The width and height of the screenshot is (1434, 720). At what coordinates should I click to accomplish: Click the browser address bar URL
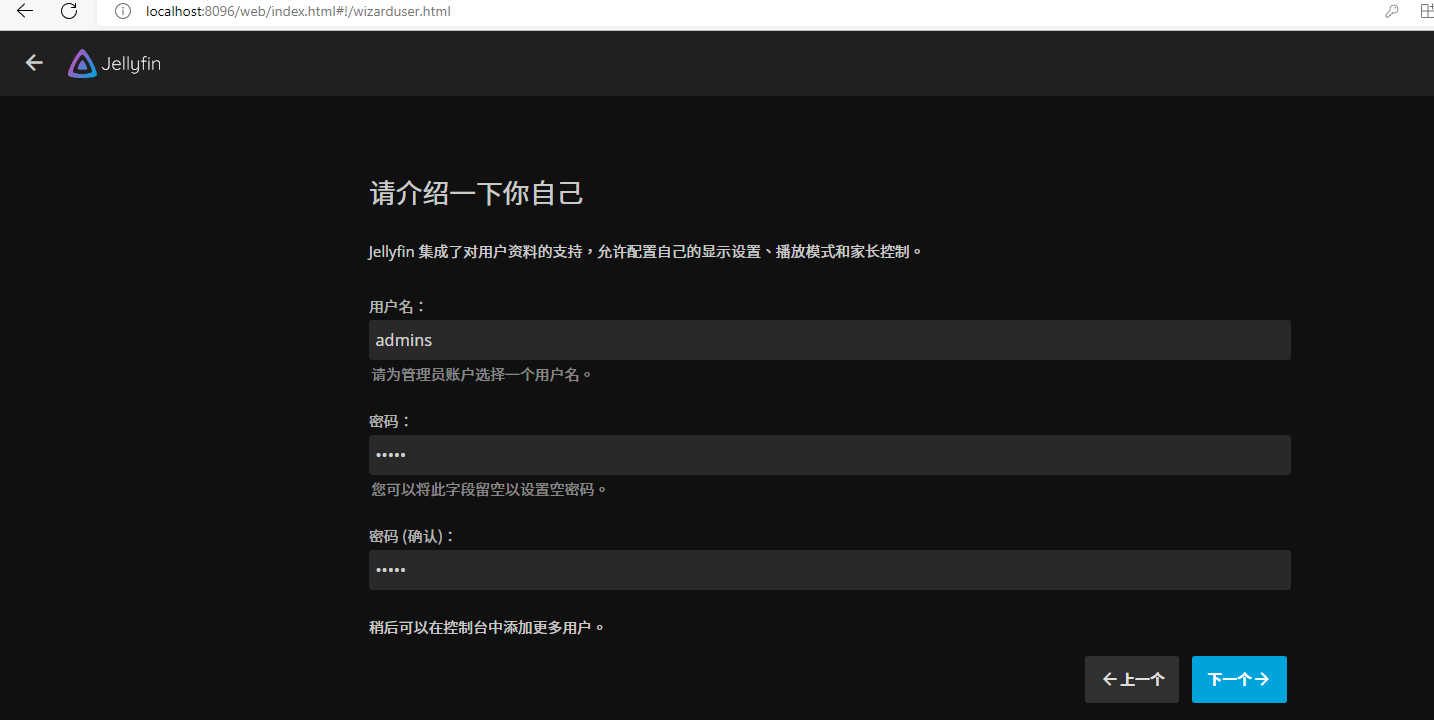(298, 12)
